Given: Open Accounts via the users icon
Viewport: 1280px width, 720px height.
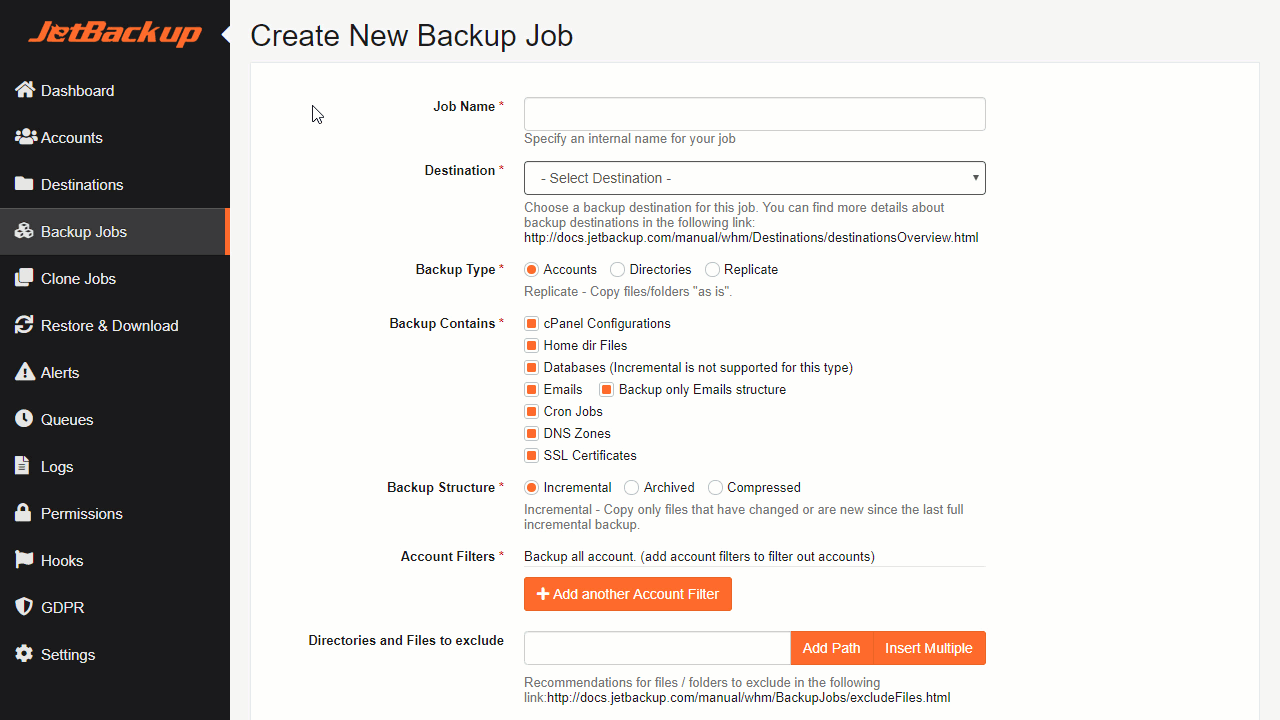Looking at the screenshot, I should point(25,137).
